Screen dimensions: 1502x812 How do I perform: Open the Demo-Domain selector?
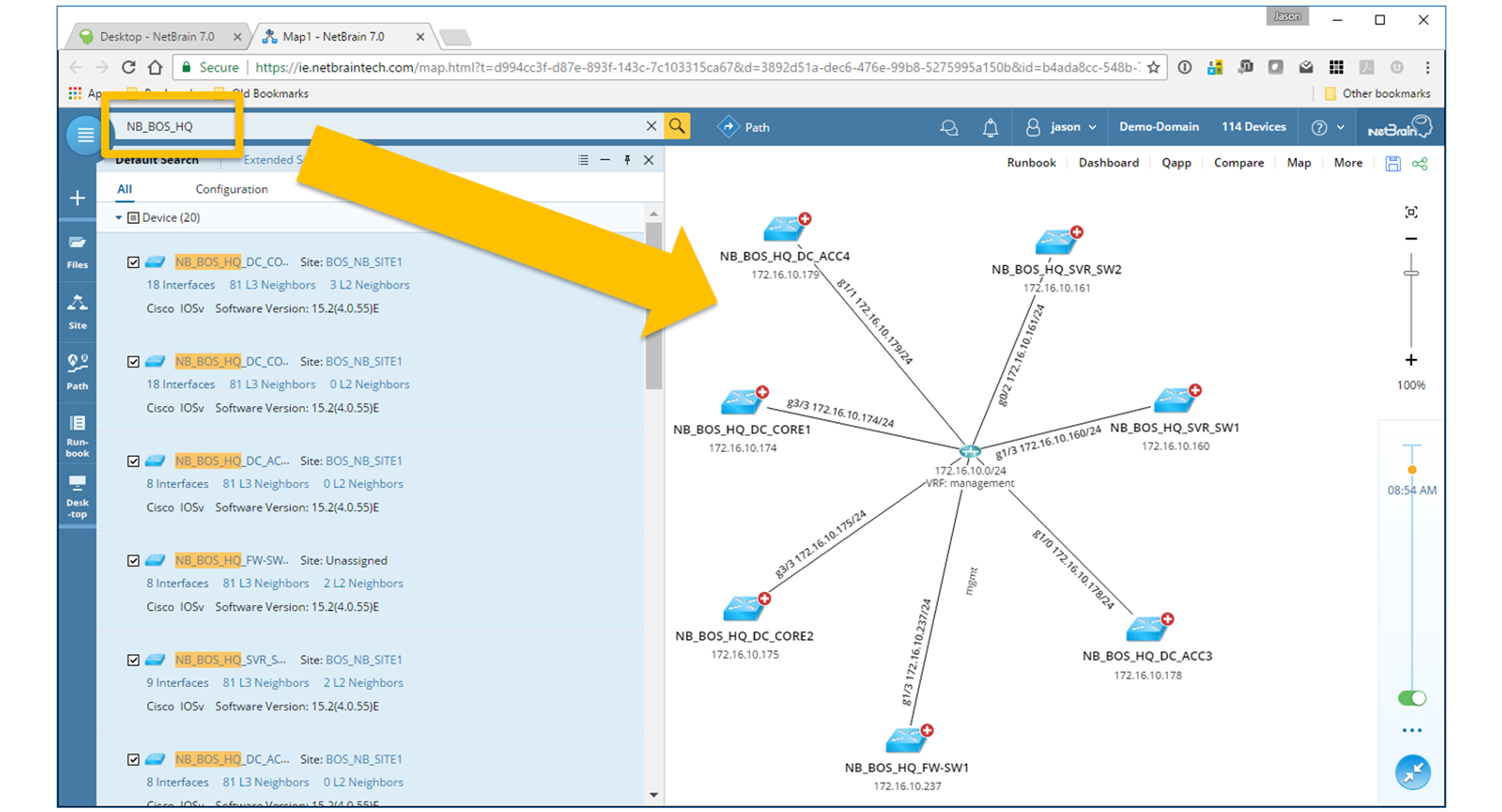(1159, 127)
